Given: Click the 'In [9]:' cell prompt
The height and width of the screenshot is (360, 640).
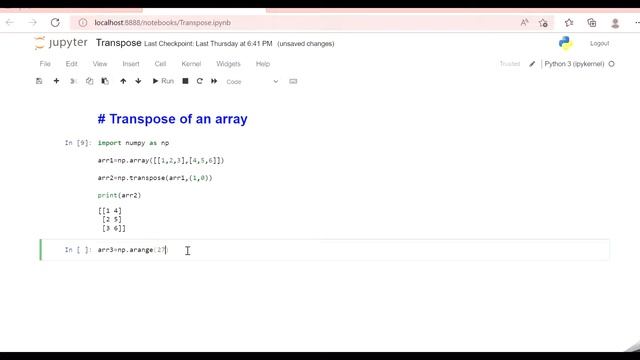Looking at the screenshot, I should [78, 143].
